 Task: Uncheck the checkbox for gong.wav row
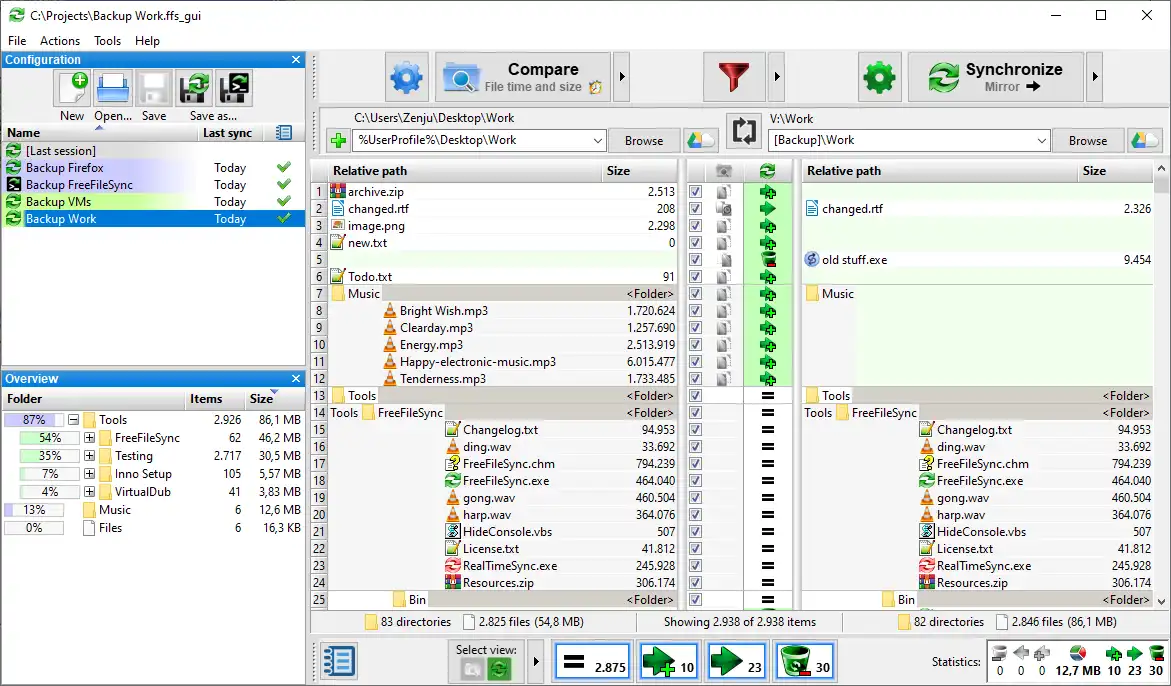point(695,498)
